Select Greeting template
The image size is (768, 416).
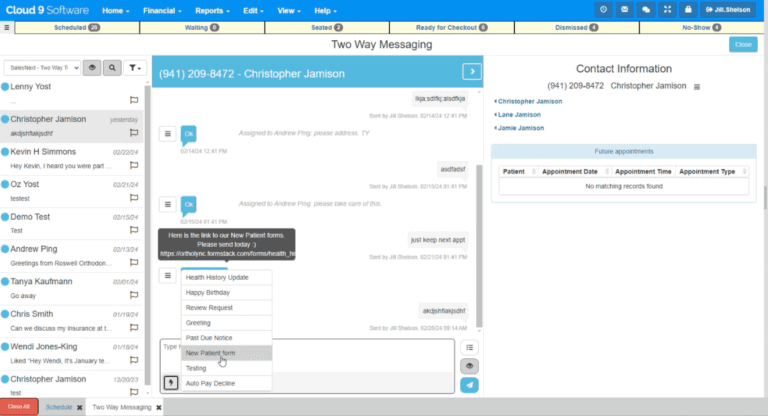pyautogui.click(x=226, y=323)
